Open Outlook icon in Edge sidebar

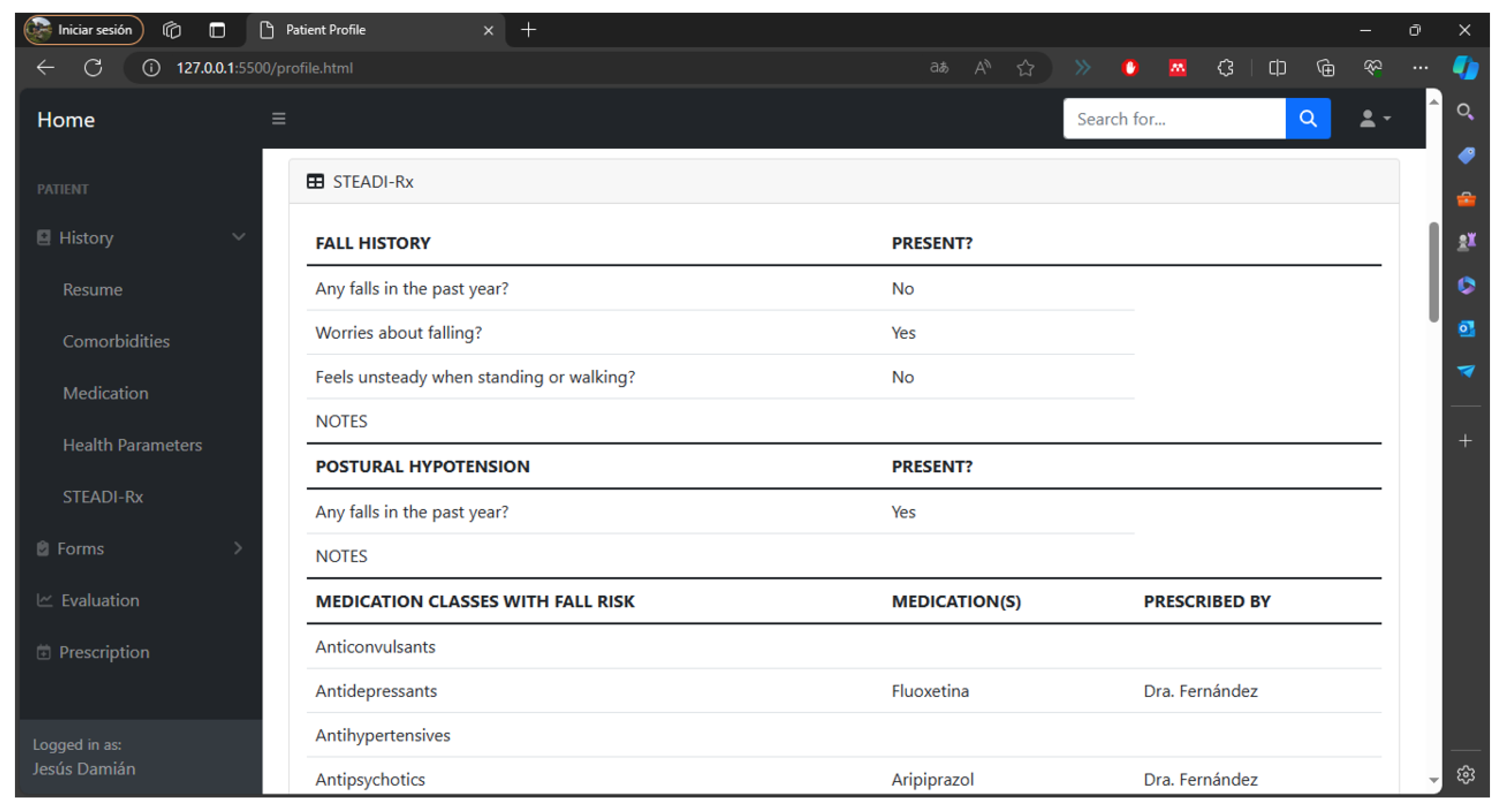tap(1465, 329)
